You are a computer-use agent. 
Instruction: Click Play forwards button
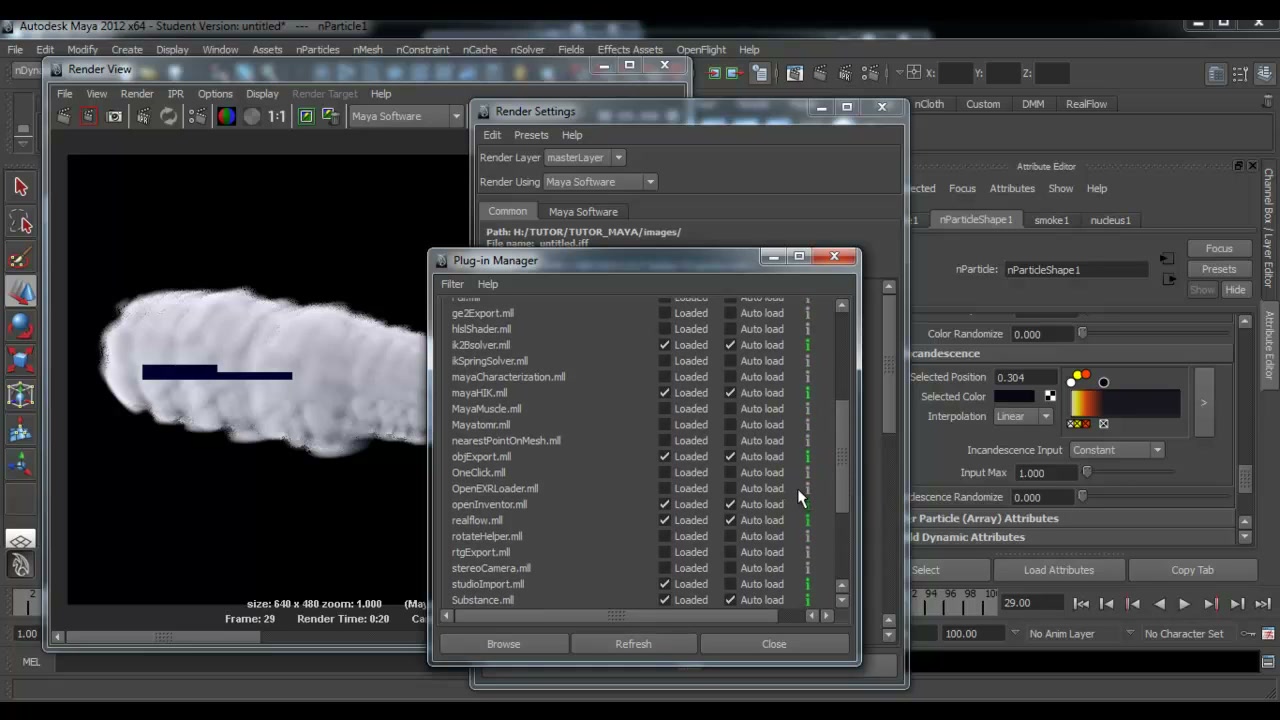point(1184,603)
